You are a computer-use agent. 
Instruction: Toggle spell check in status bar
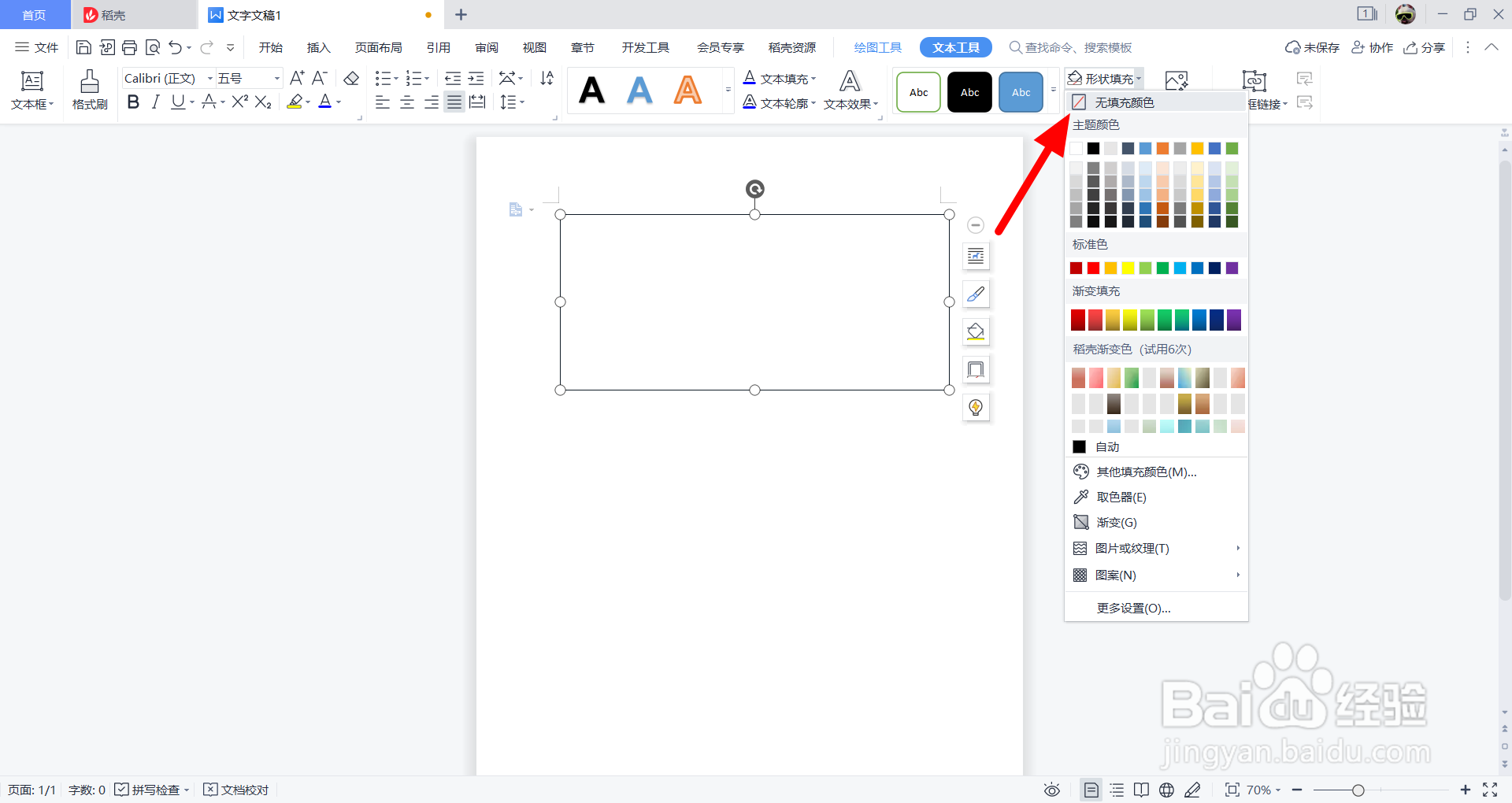coord(151,790)
